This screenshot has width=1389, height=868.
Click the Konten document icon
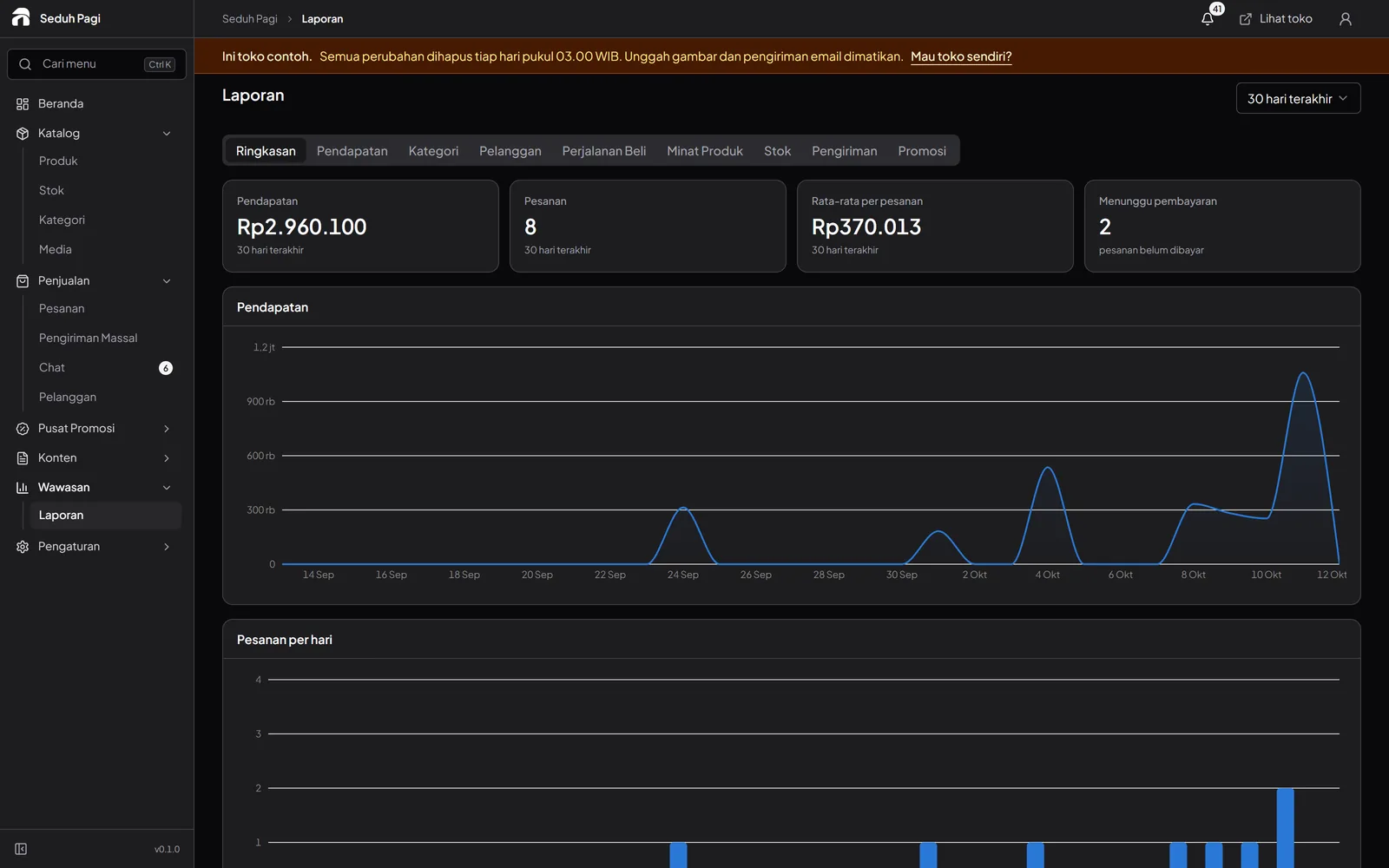coord(23,458)
